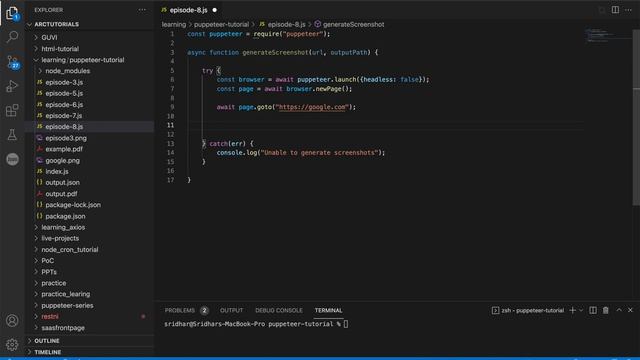The height and width of the screenshot is (360, 640).
Task: Open output.json file
Action: (x=62, y=182)
